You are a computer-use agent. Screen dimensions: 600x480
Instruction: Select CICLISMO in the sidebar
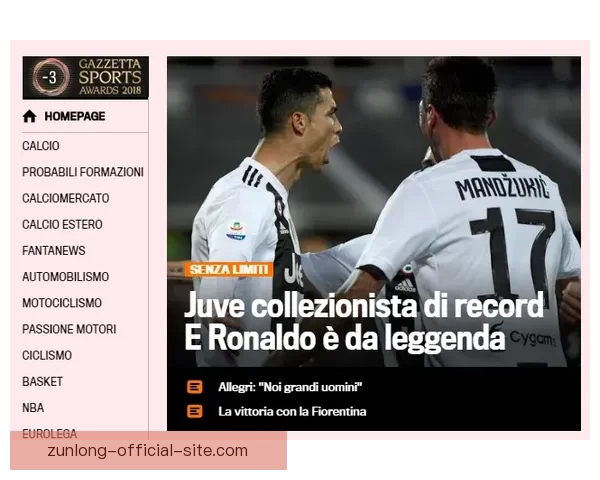[47, 356]
